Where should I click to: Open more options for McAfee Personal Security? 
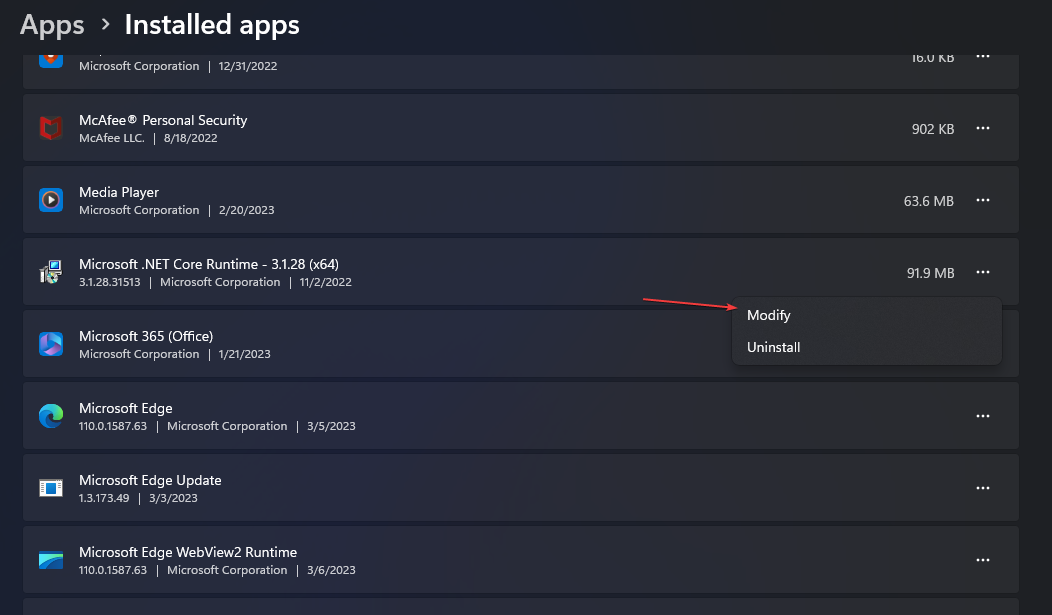[983, 128]
